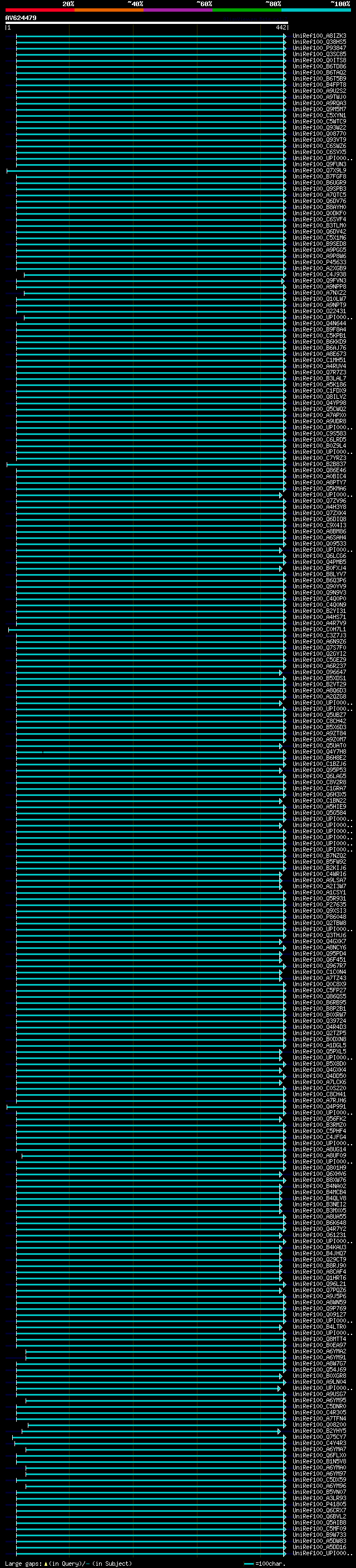356x1568 pixels.
Task: Select label UniRef100_P27635
Action: [x=319, y=904]
